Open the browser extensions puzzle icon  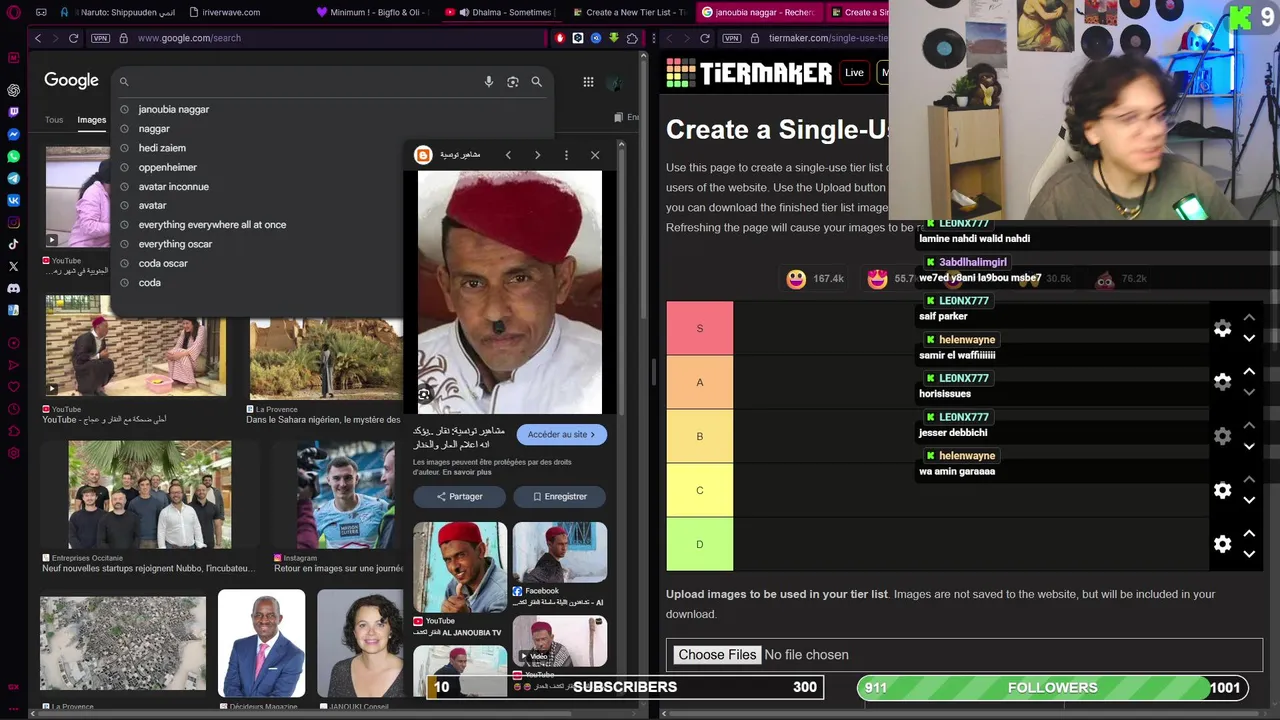632,38
